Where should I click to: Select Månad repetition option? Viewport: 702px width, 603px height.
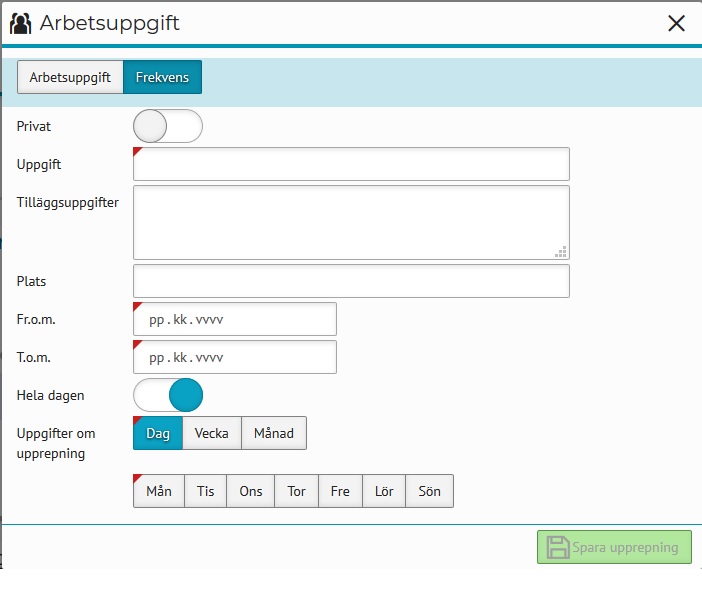[x=274, y=433]
